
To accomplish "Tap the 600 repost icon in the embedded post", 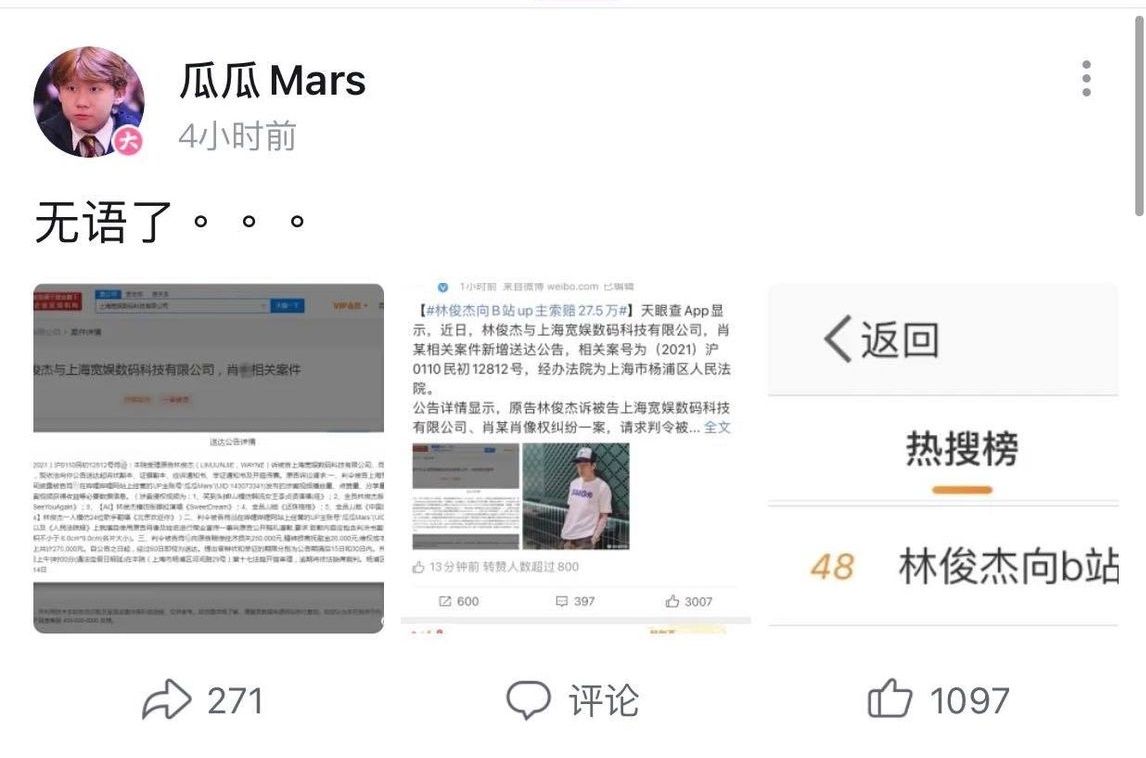I will pyautogui.click(x=445, y=601).
